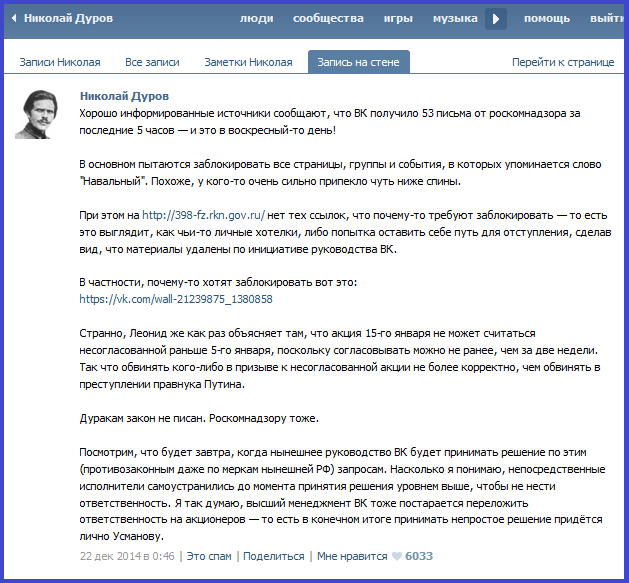Open Николай Дуров's avatar photo

click(37, 114)
